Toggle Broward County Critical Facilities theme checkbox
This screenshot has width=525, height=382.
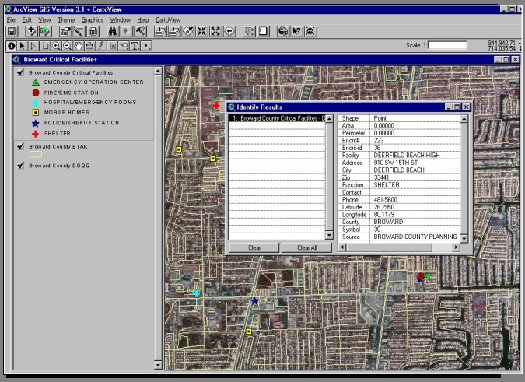coord(21,72)
